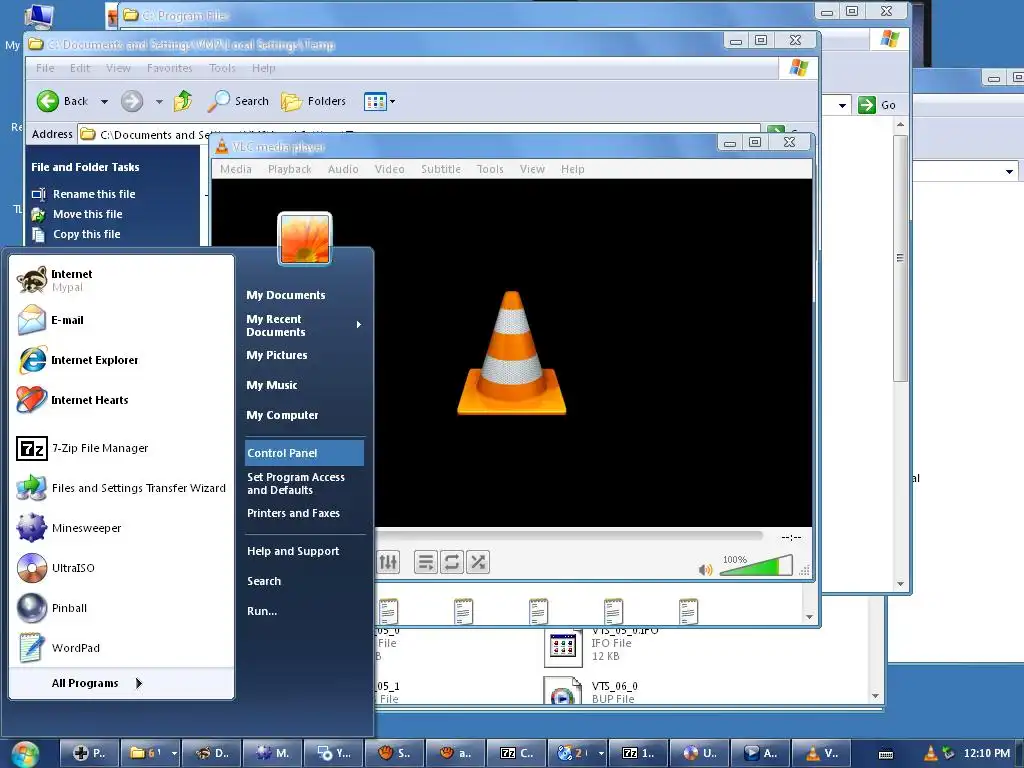Launch E-mail from Start menu

121,320
